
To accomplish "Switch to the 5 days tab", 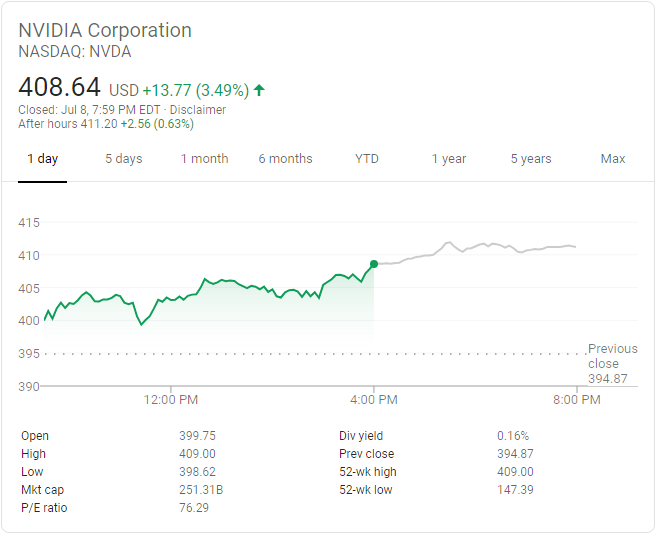I will pos(124,159).
